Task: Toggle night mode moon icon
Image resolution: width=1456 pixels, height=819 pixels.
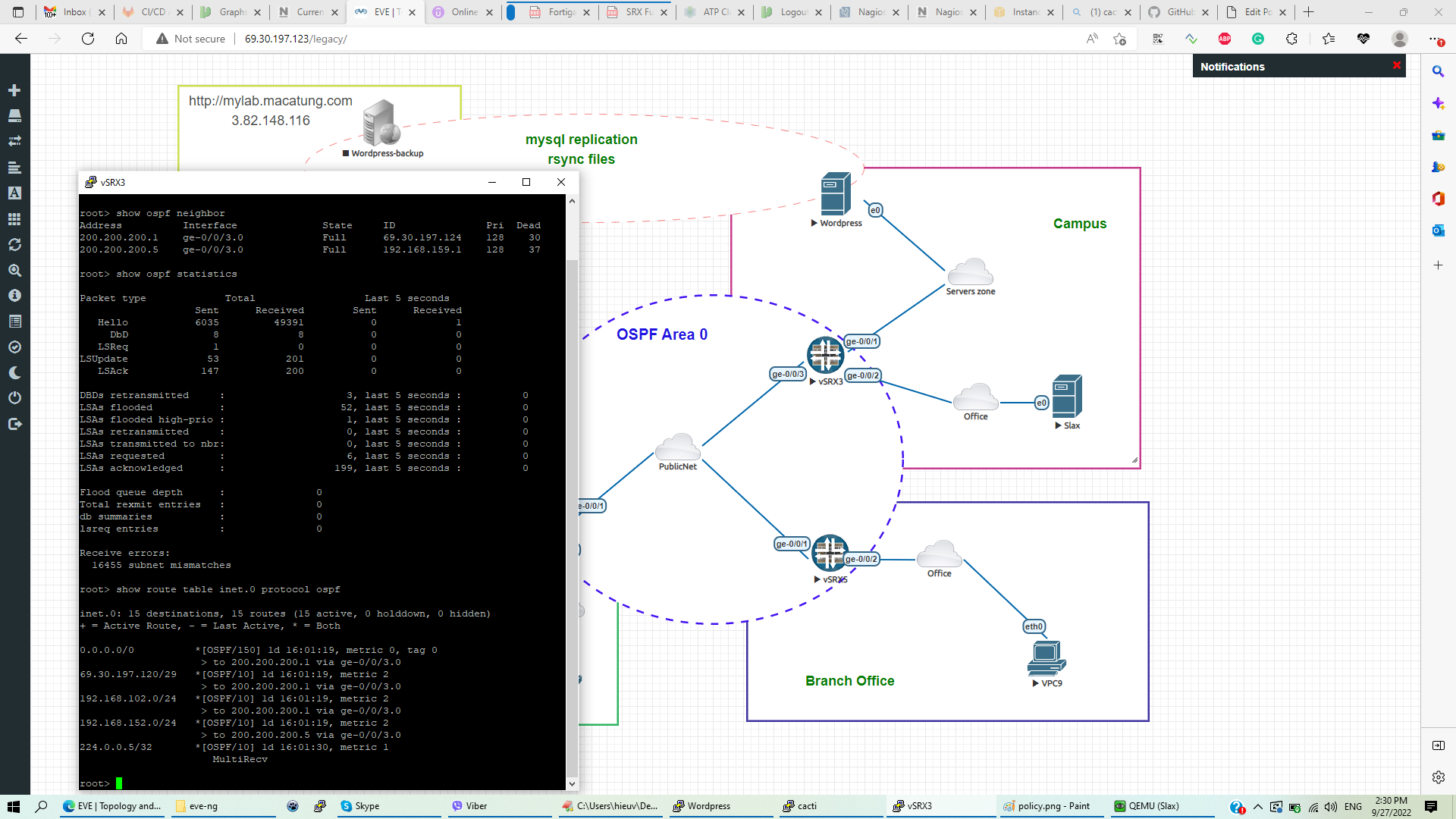Action: tap(14, 372)
